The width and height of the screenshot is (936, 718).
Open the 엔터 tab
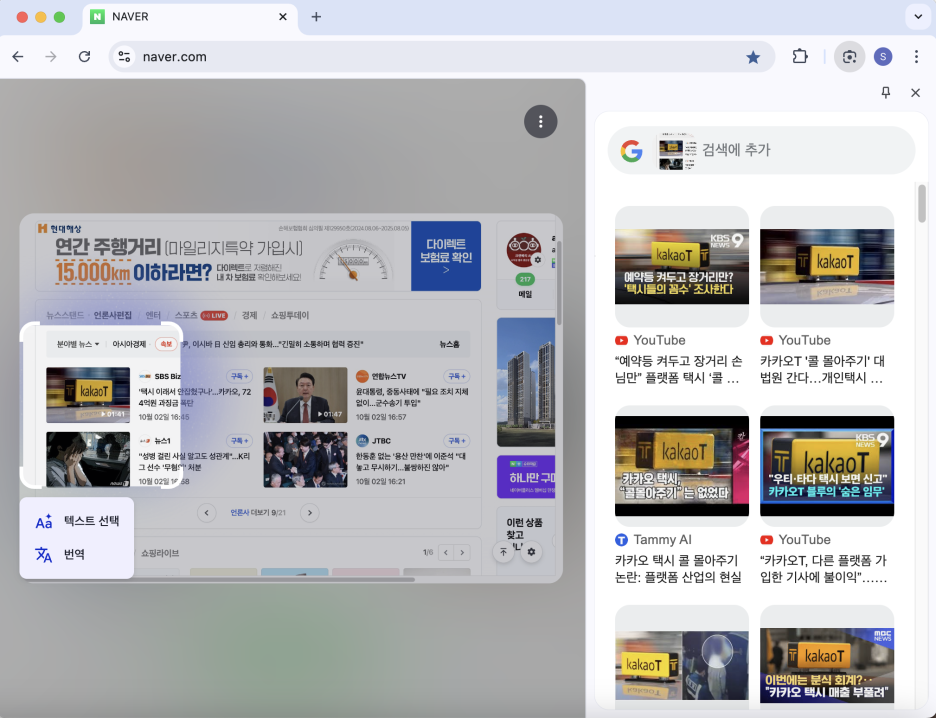pyautogui.click(x=153, y=315)
